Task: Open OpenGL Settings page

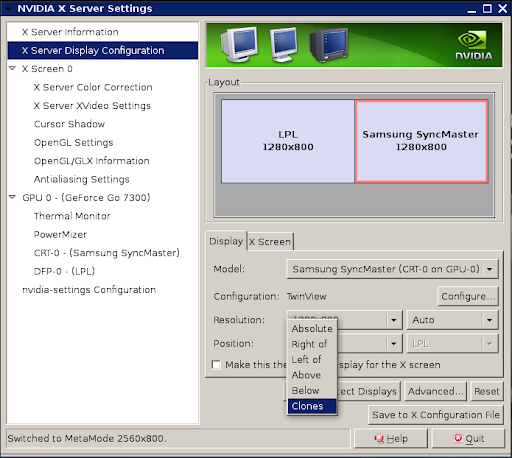Action: coord(74,142)
